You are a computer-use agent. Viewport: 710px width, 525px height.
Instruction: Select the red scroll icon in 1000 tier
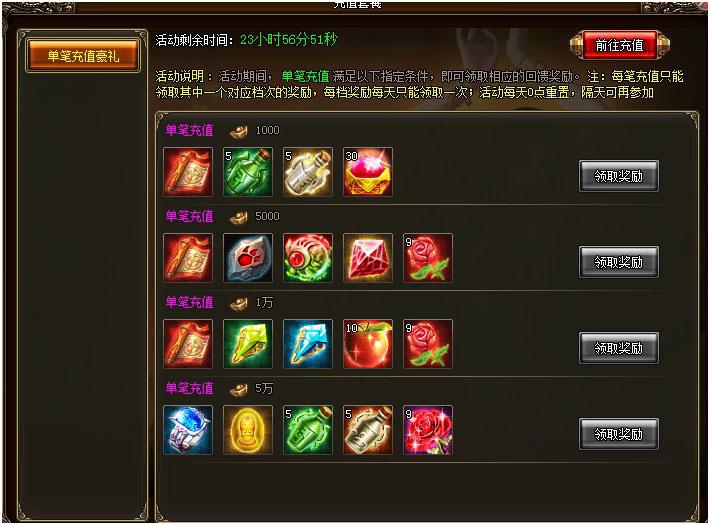click(188, 172)
